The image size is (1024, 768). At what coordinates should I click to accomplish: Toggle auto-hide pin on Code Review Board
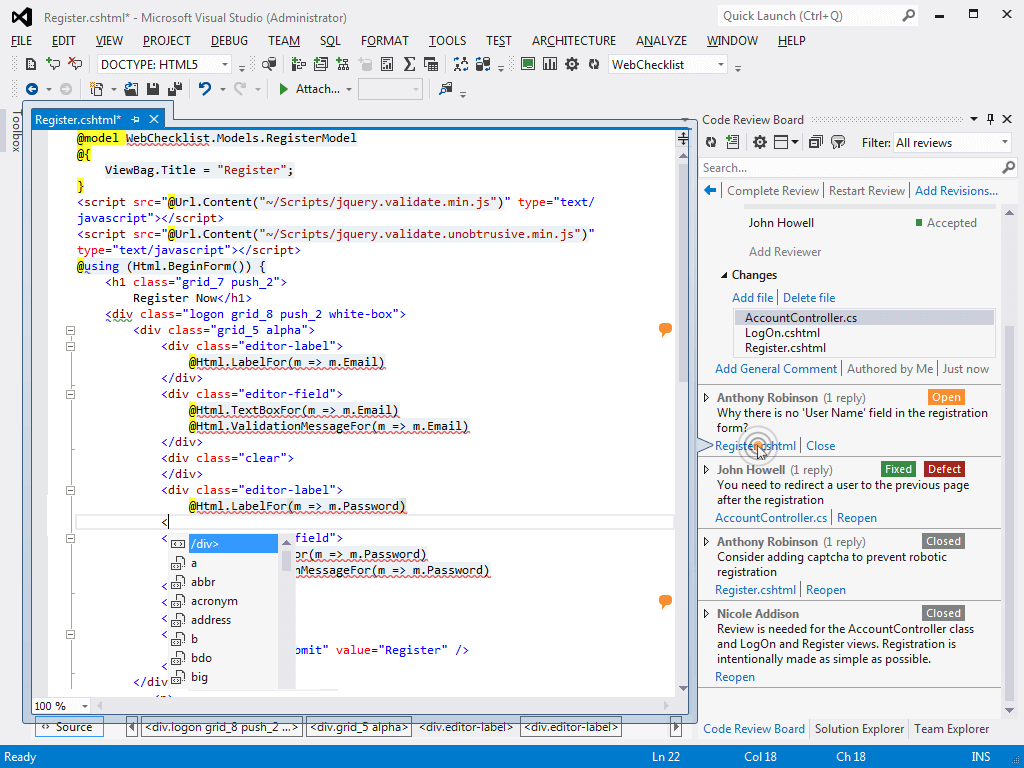[x=990, y=119]
